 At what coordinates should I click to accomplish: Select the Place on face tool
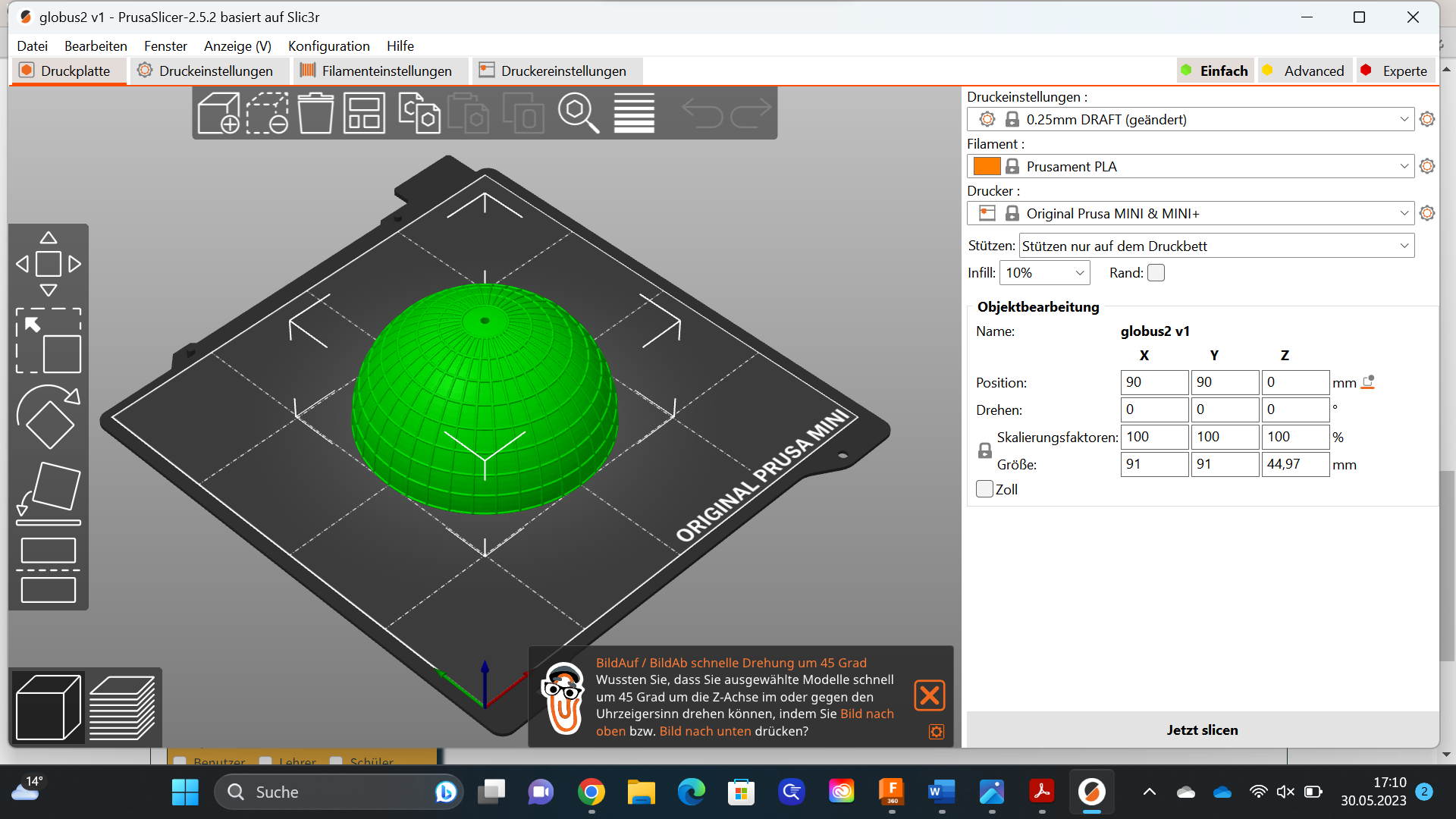pyautogui.click(x=48, y=491)
